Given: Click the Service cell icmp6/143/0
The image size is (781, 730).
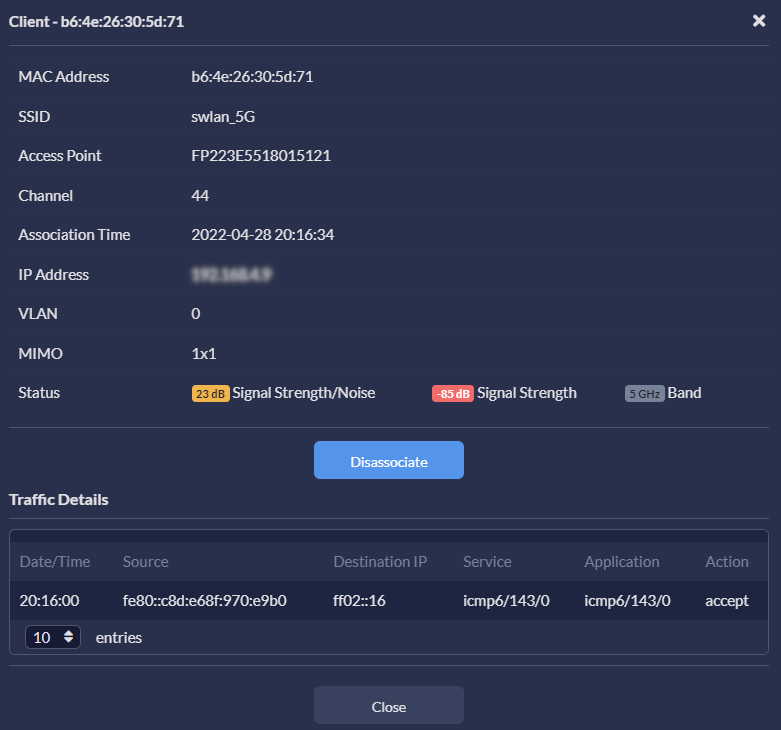Looking at the screenshot, I should pos(506,601).
